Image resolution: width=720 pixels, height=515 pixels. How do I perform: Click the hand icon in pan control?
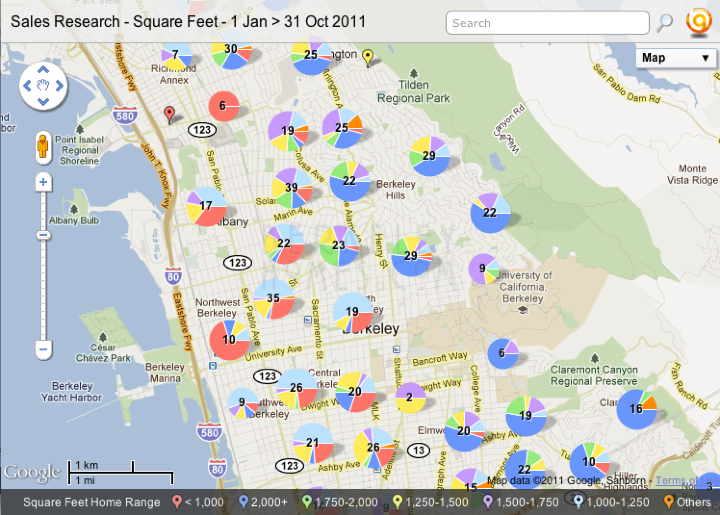click(x=43, y=85)
